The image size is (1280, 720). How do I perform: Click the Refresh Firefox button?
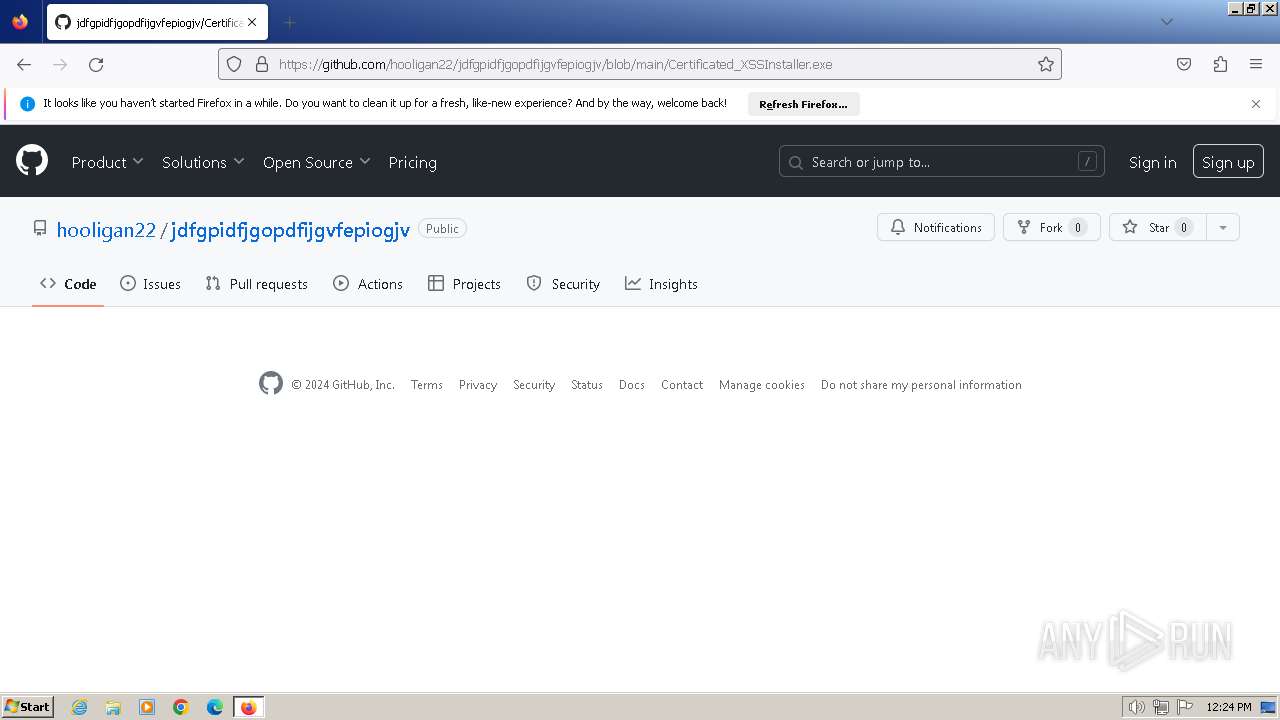tap(803, 104)
